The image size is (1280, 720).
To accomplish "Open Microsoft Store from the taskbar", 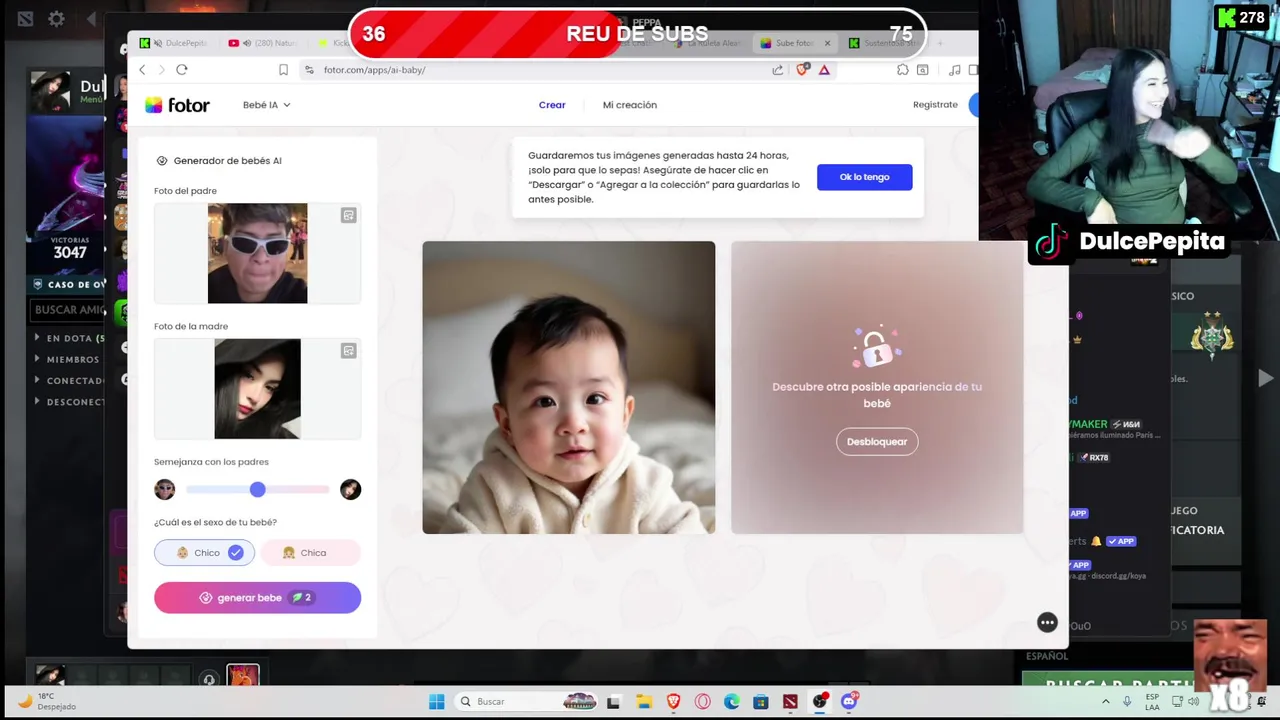I will pos(761,702).
